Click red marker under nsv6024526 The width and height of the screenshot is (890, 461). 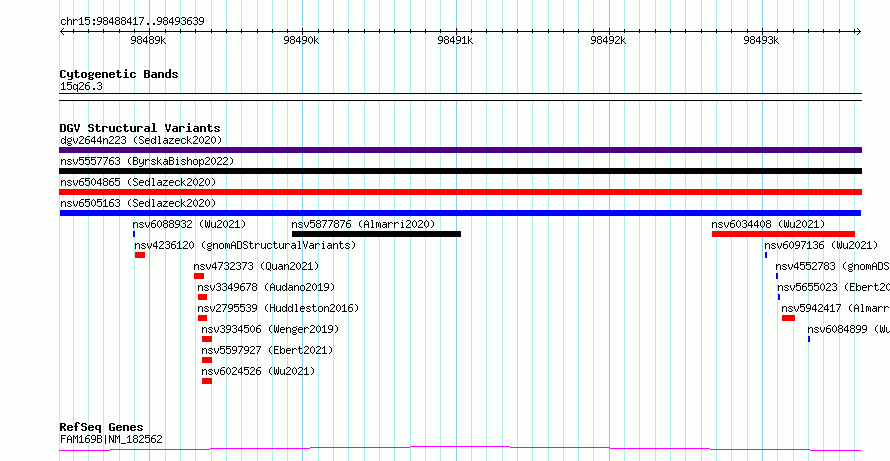tap(207, 381)
